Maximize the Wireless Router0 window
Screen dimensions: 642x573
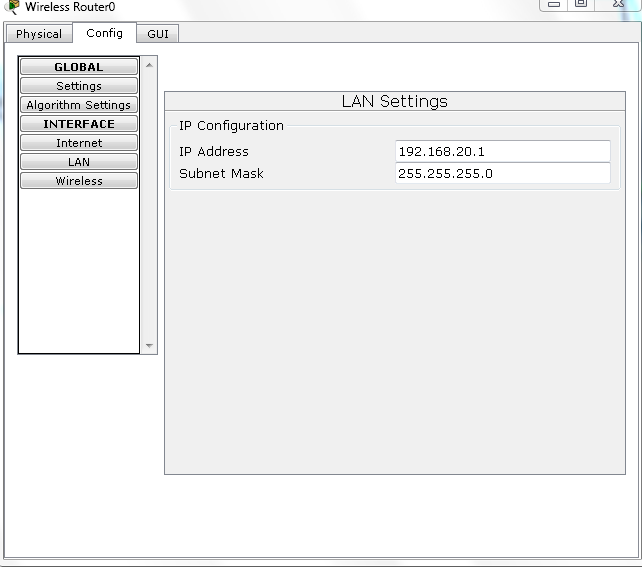coord(580,4)
